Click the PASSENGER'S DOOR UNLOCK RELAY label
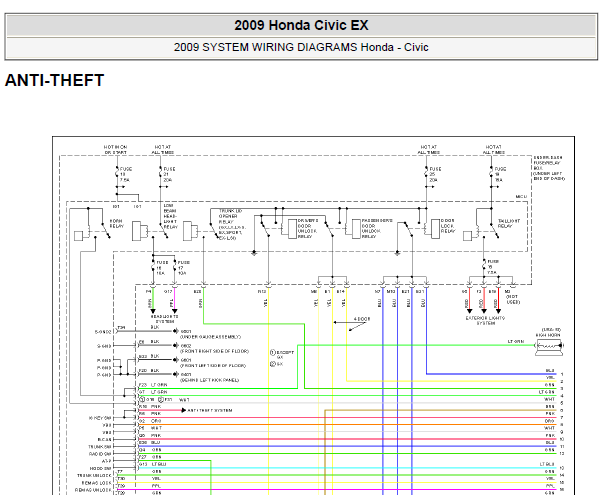The height and width of the screenshot is (495, 601). click(x=377, y=229)
